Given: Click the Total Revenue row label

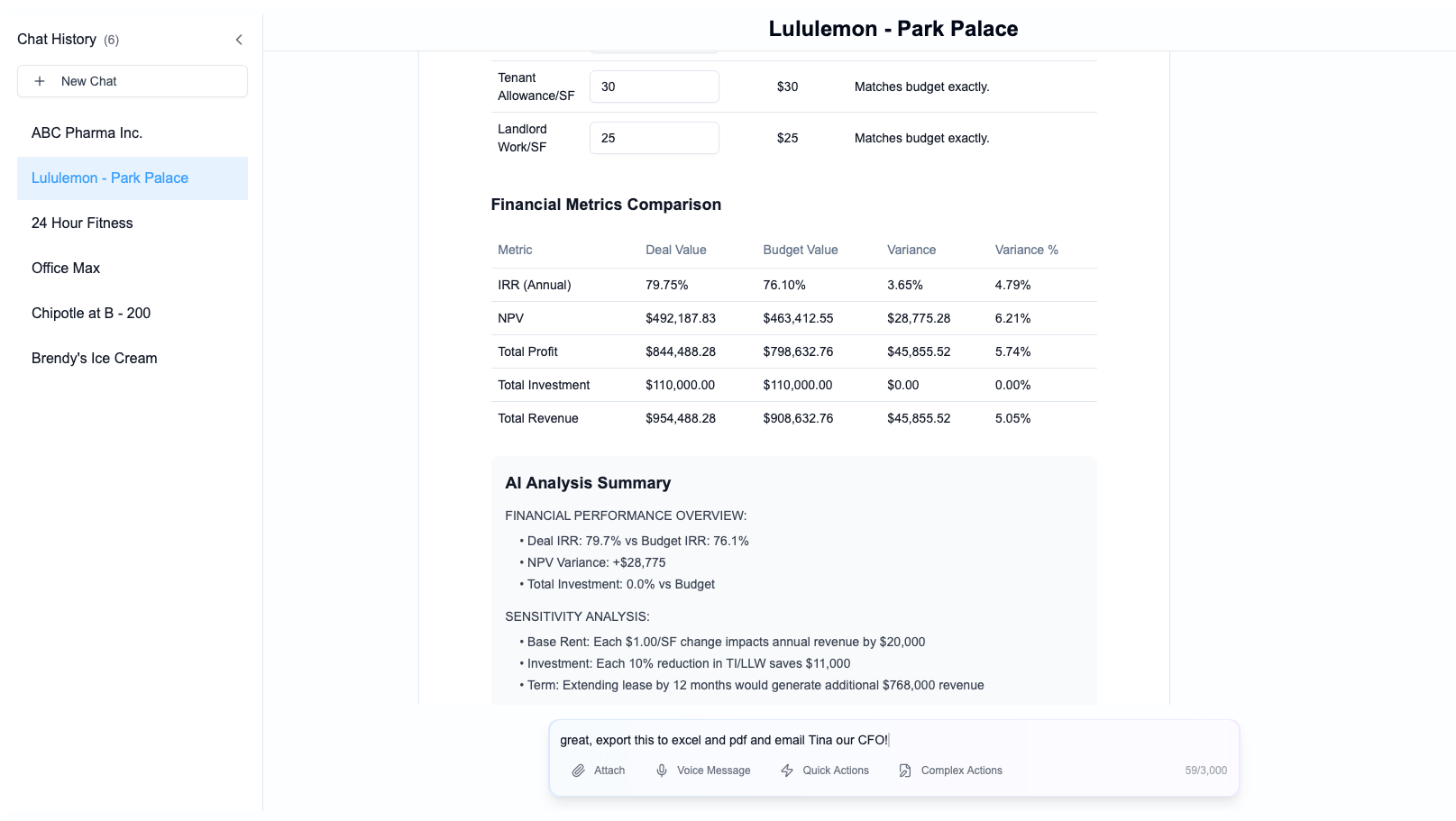Looking at the screenshot, I should tap(538, 418).
